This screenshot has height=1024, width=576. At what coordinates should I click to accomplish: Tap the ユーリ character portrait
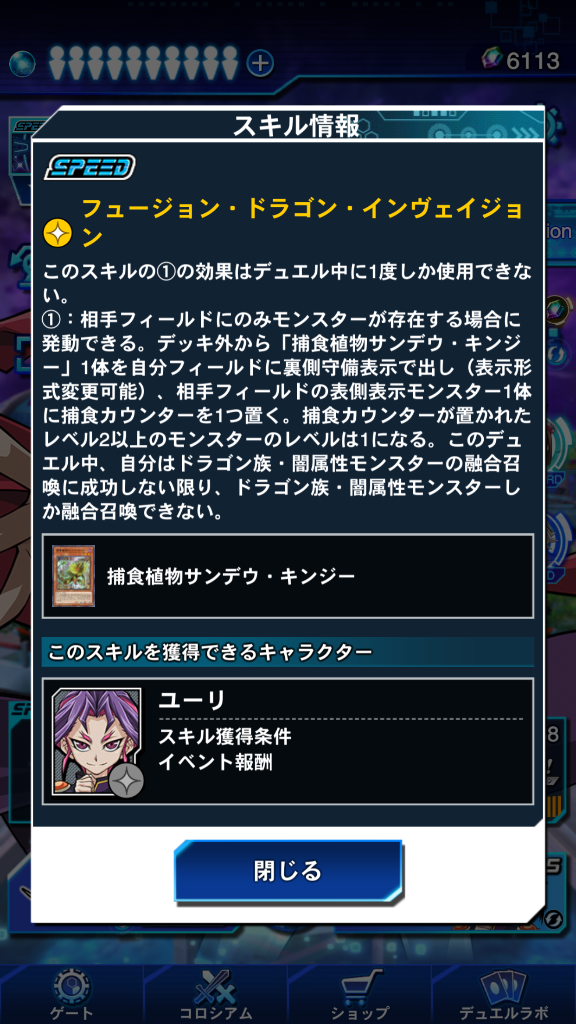[97, 741]
